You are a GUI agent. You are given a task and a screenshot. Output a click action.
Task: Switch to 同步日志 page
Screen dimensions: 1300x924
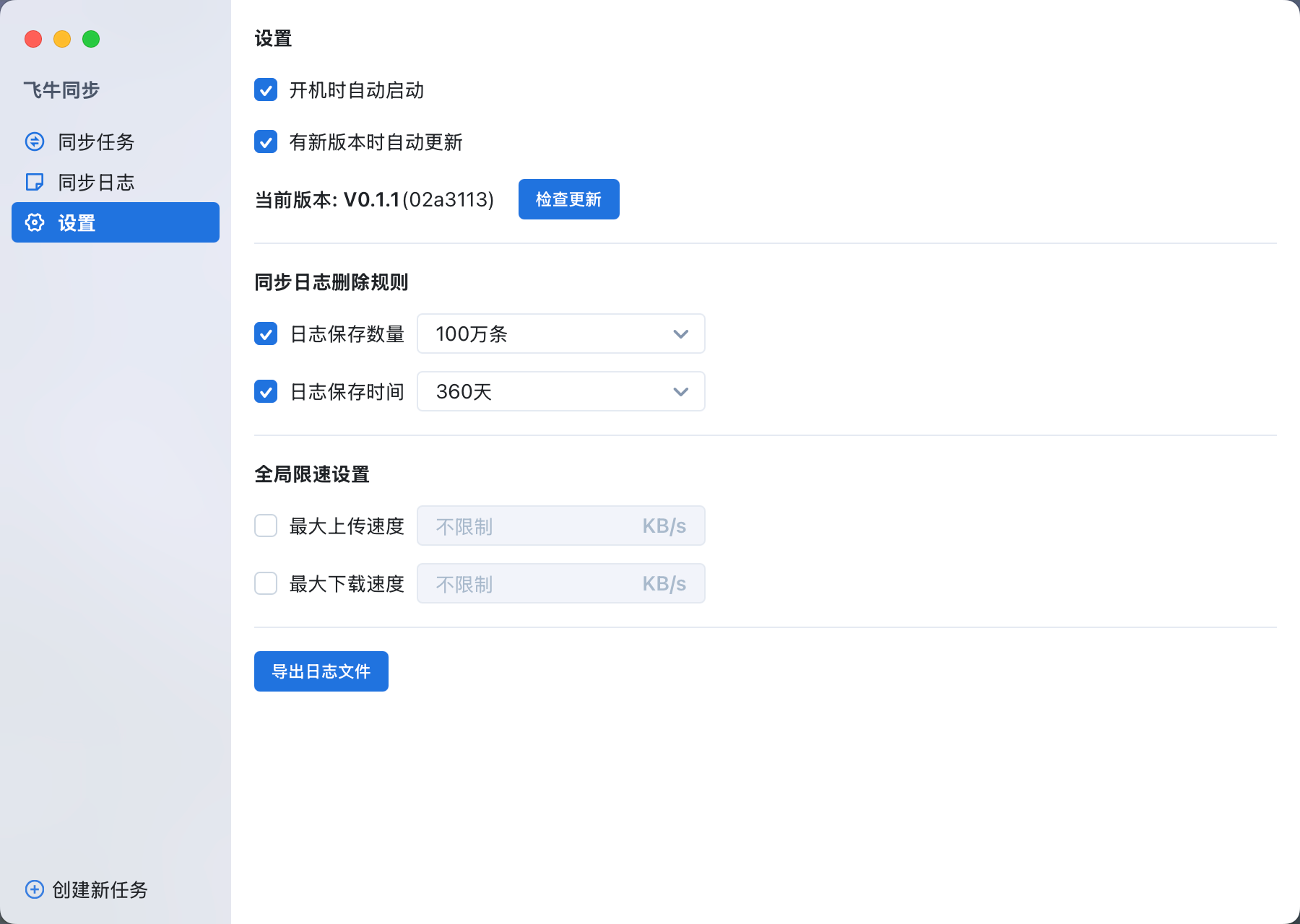[x=97, y=182]
